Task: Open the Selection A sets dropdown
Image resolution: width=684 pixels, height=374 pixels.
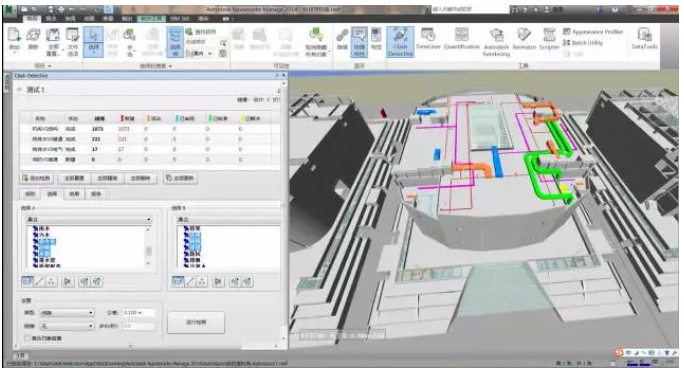Action: [x=89, y=219]
